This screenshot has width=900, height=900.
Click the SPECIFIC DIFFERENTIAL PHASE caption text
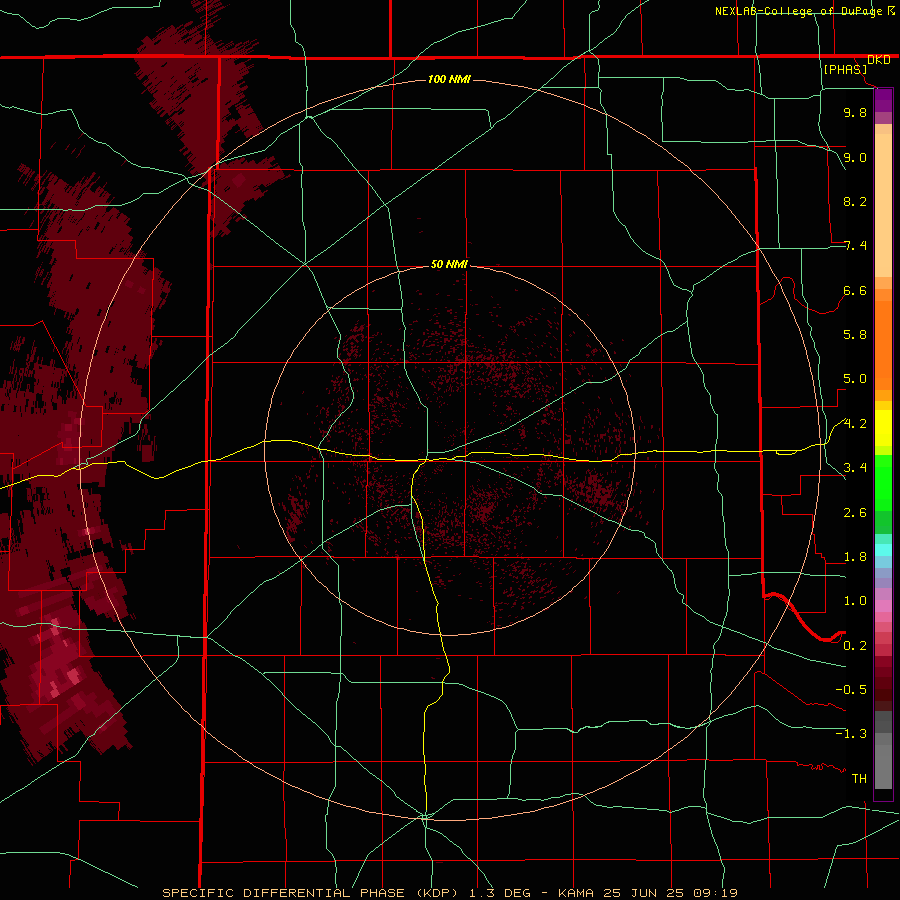[284, 893]
